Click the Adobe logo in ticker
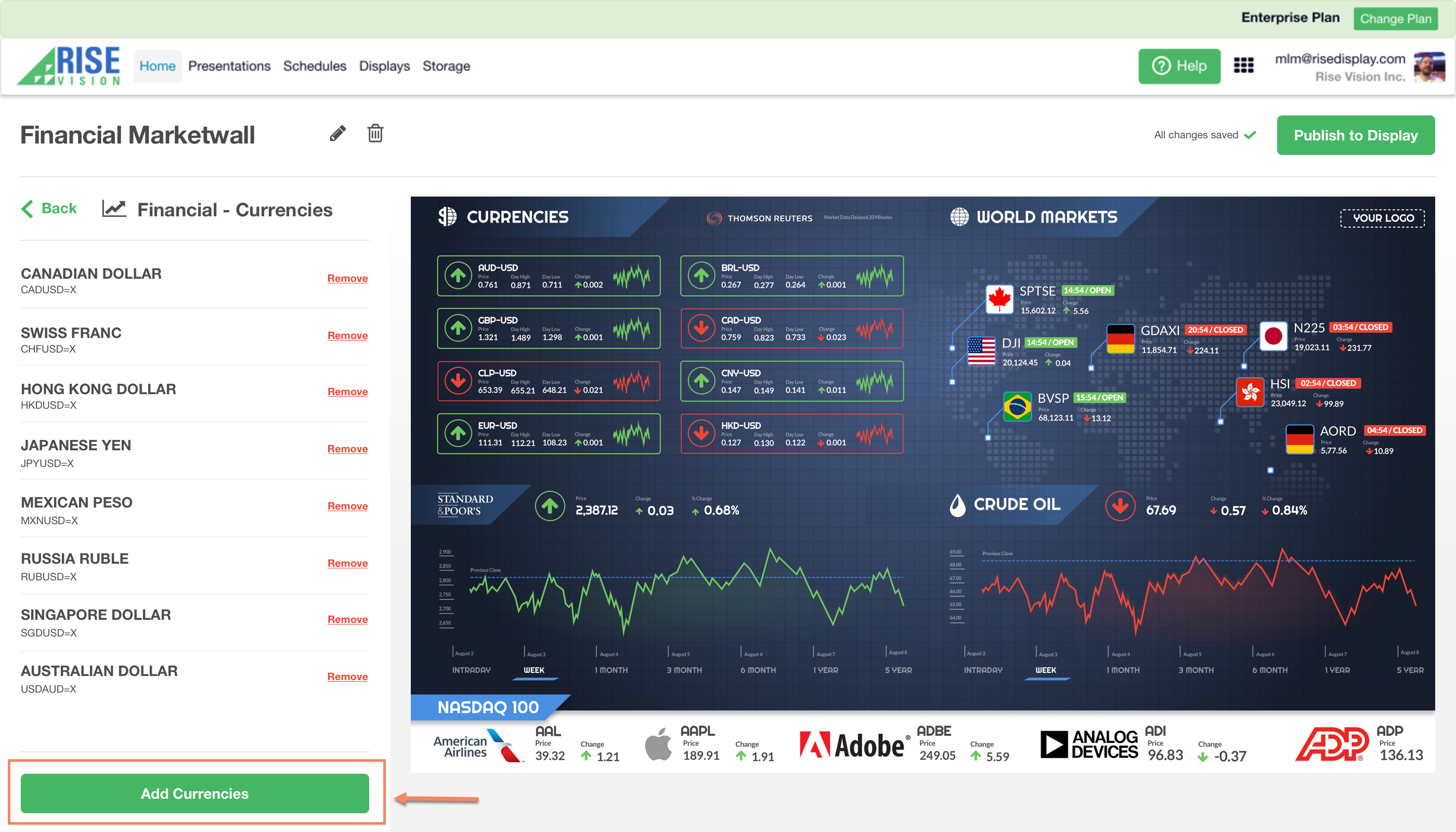Viewport: 1456px width, 832px height. [854, 745]
